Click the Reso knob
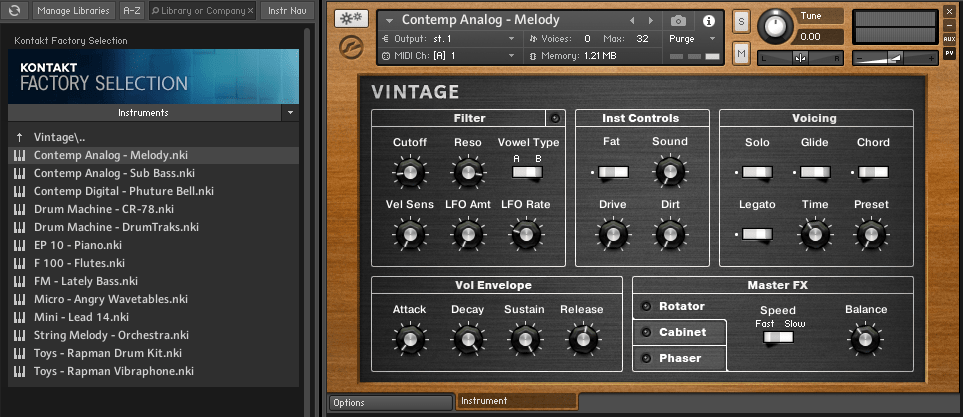Image resolution: width=963 pixels, height=417 pixels. pyautogui.click(x=467, y=172)
